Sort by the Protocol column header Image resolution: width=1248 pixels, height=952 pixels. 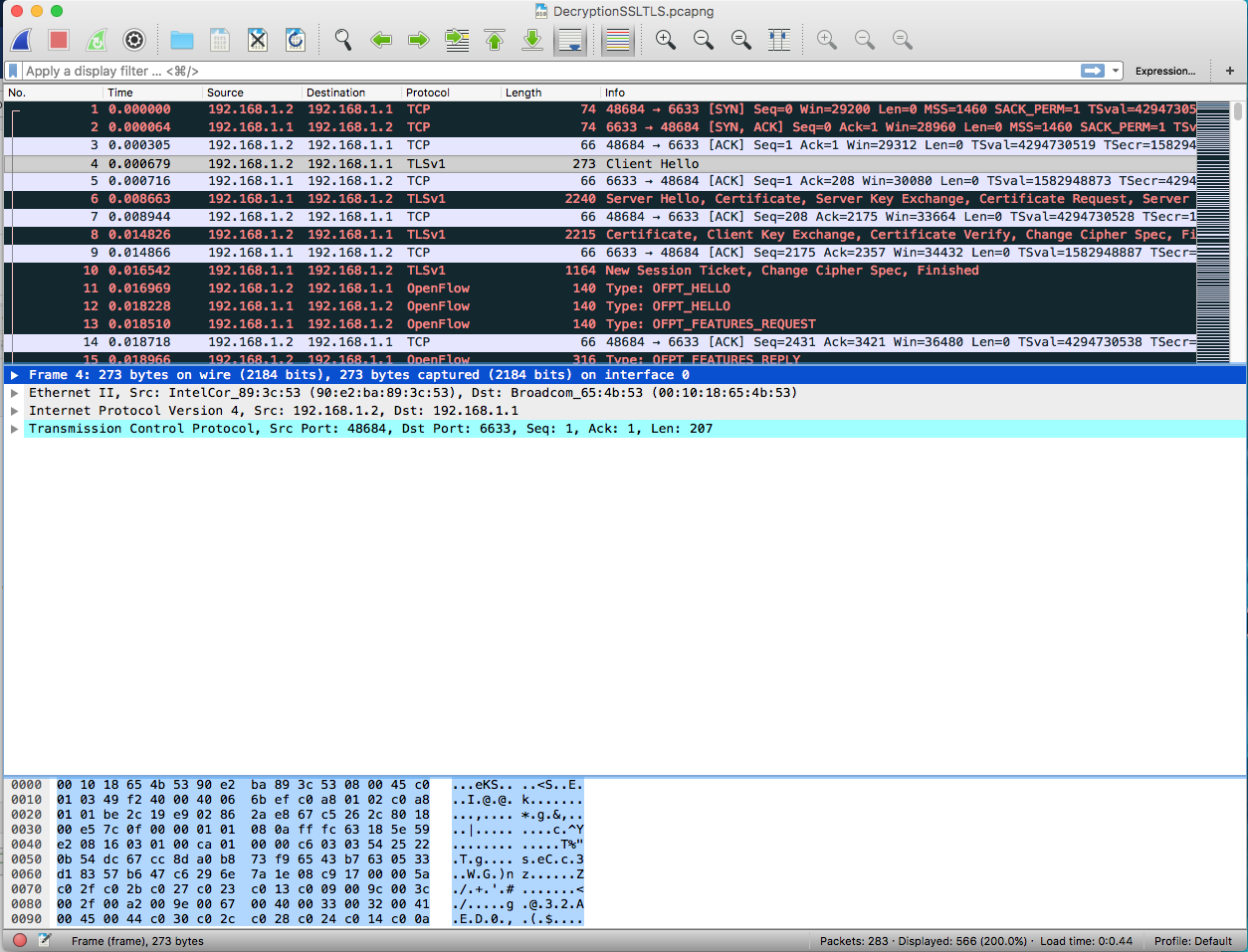(x=428, y=93)
